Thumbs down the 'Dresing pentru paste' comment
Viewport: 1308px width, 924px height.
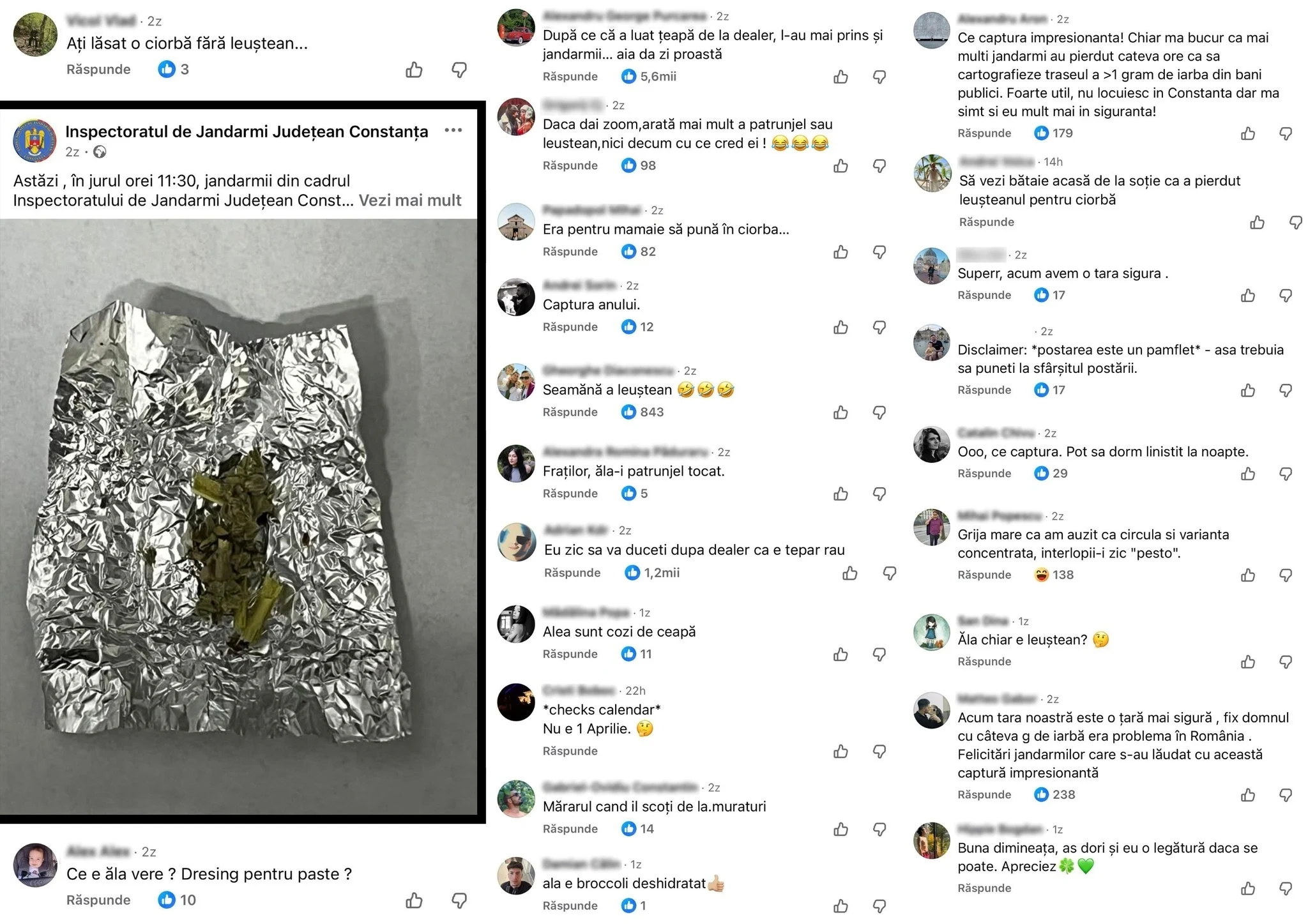coord(459,900)
